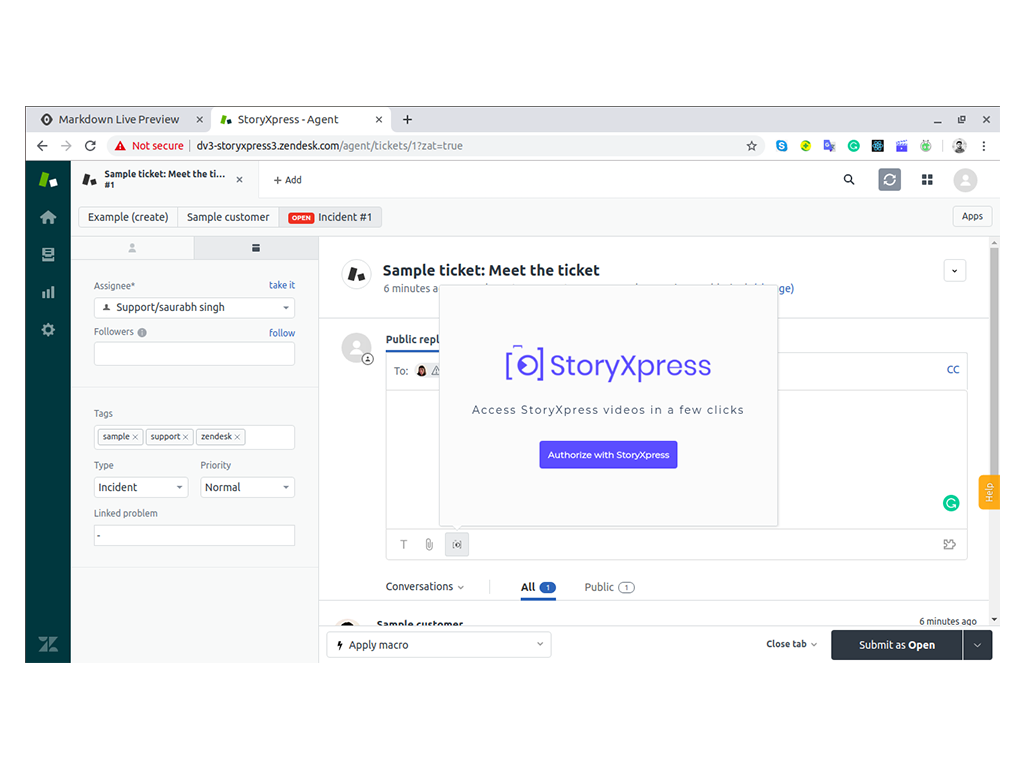Click the search magnifier icon
Screen dimensions: 1024x768
[849, 180]
